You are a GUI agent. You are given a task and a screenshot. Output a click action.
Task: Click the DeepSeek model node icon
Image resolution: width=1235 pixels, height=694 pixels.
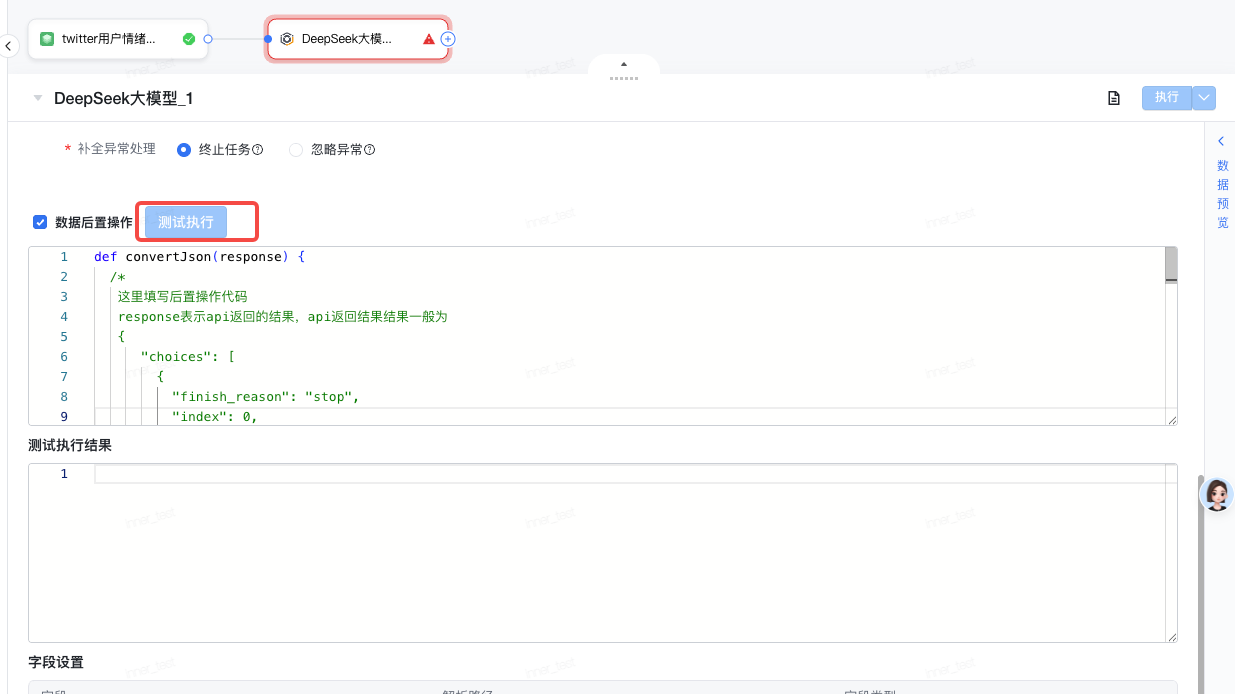287,39
